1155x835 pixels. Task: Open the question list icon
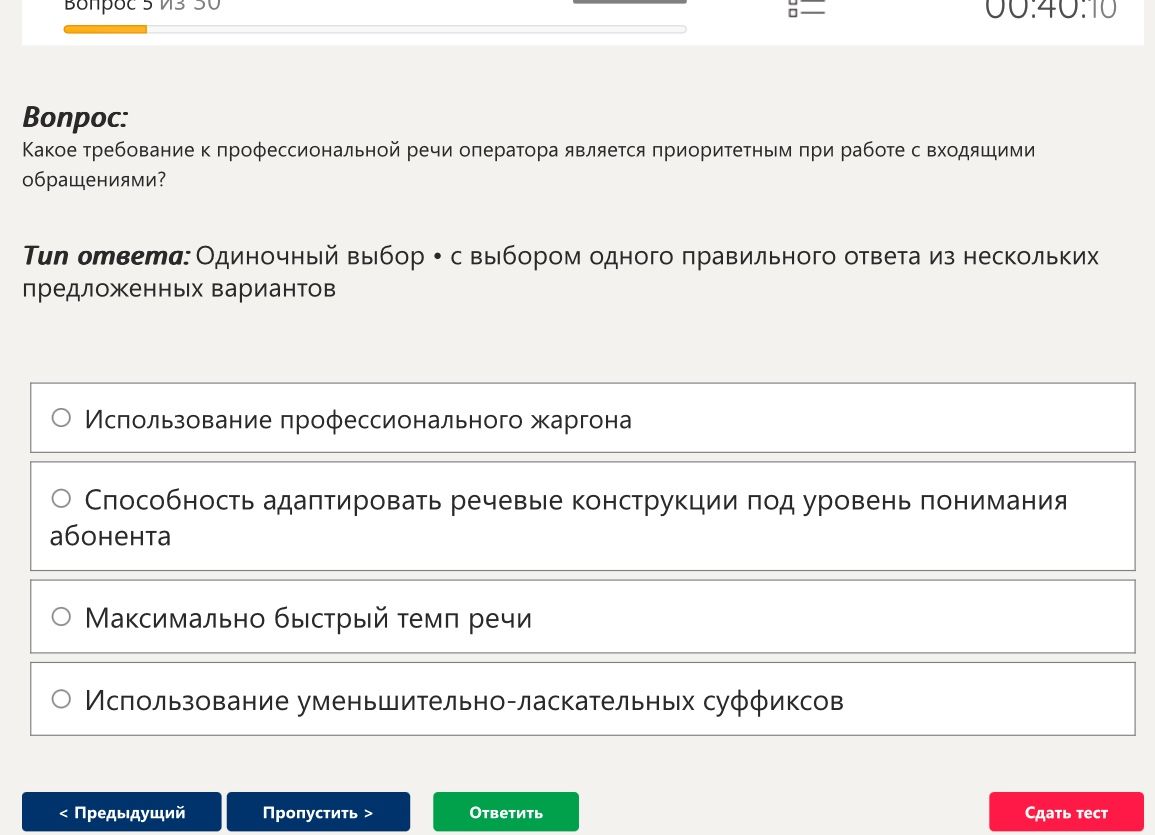tap(807, 8)
